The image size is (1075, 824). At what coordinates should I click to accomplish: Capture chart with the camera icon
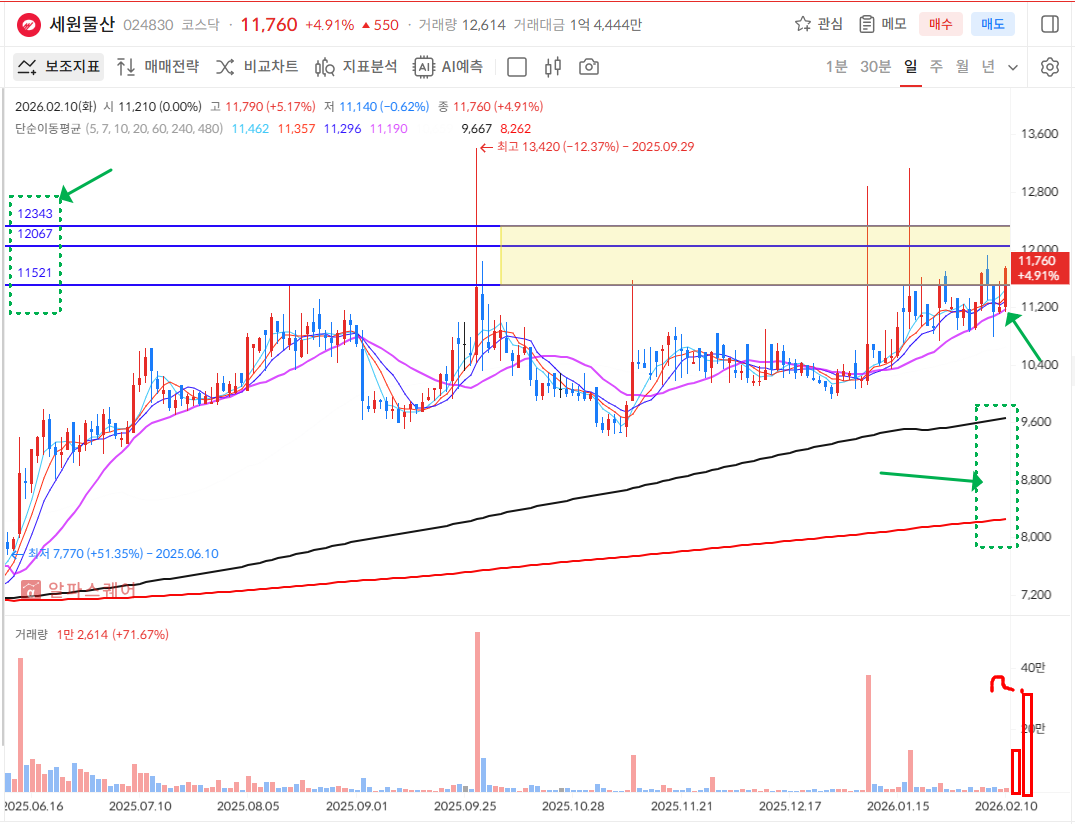click(x=589, y=67)
